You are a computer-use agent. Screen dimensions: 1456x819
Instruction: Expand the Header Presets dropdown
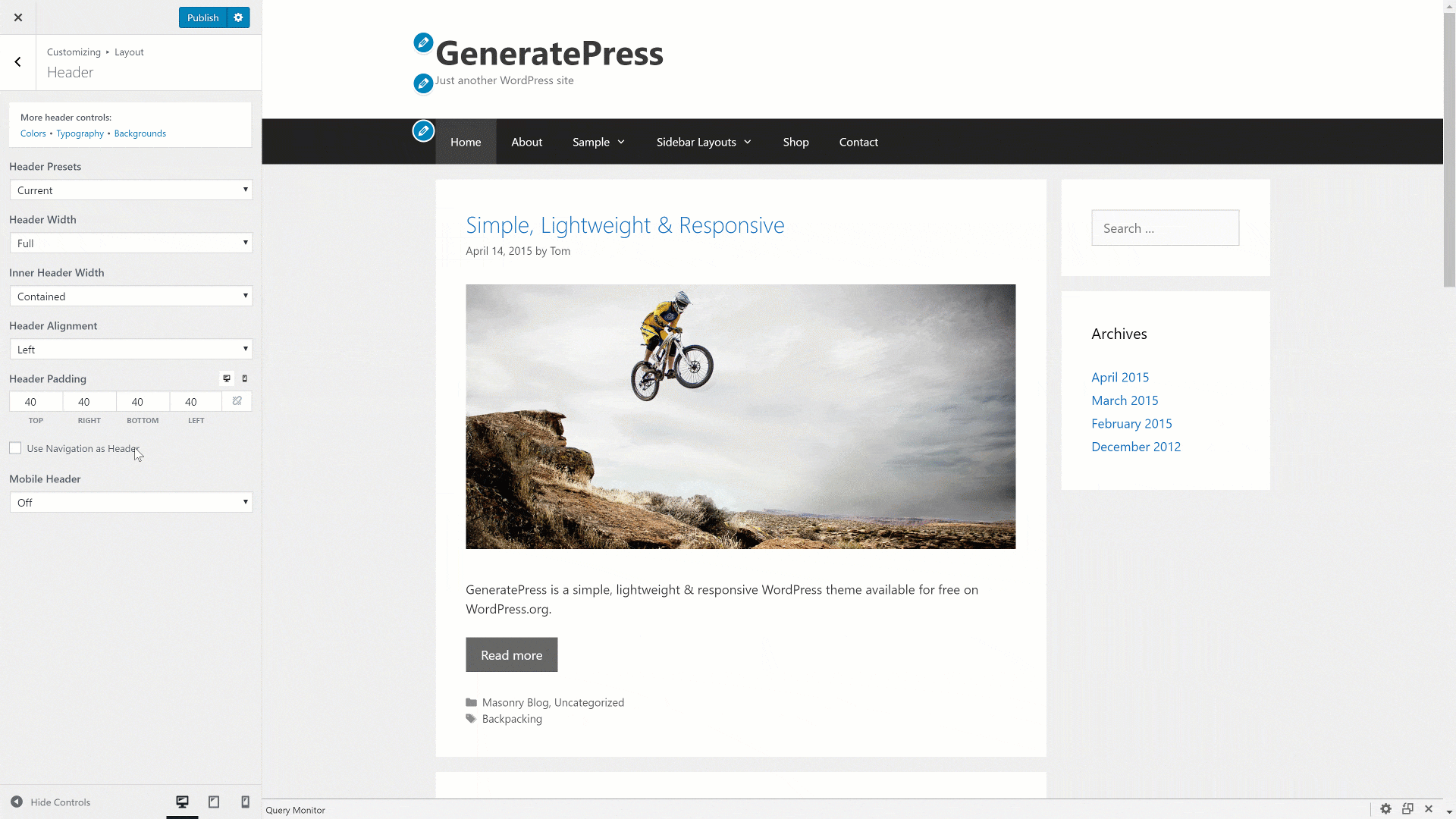click(x=130, y=189)
